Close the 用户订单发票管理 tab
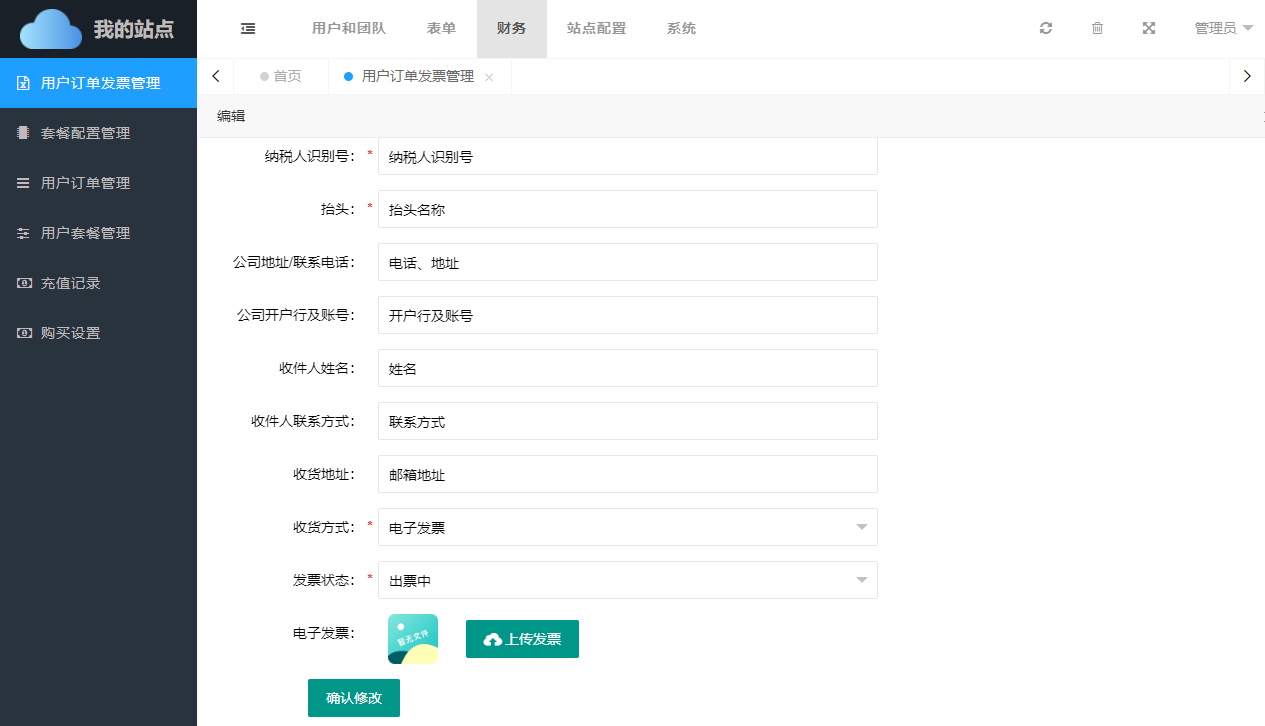 489,77
